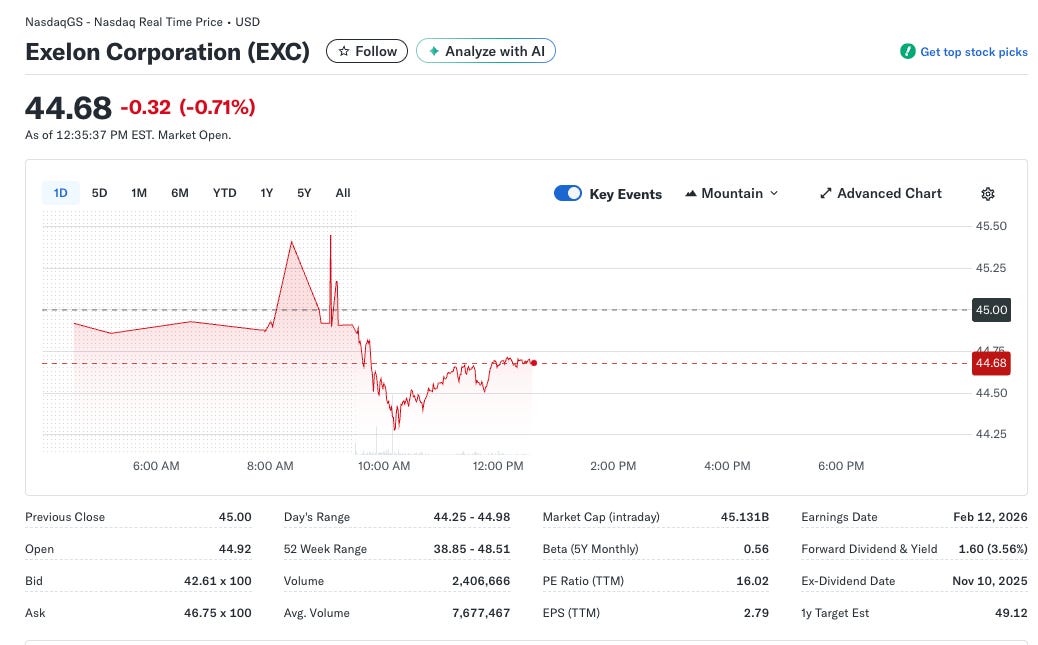Click the Market Cap value 45.131B

click(745, 517)
